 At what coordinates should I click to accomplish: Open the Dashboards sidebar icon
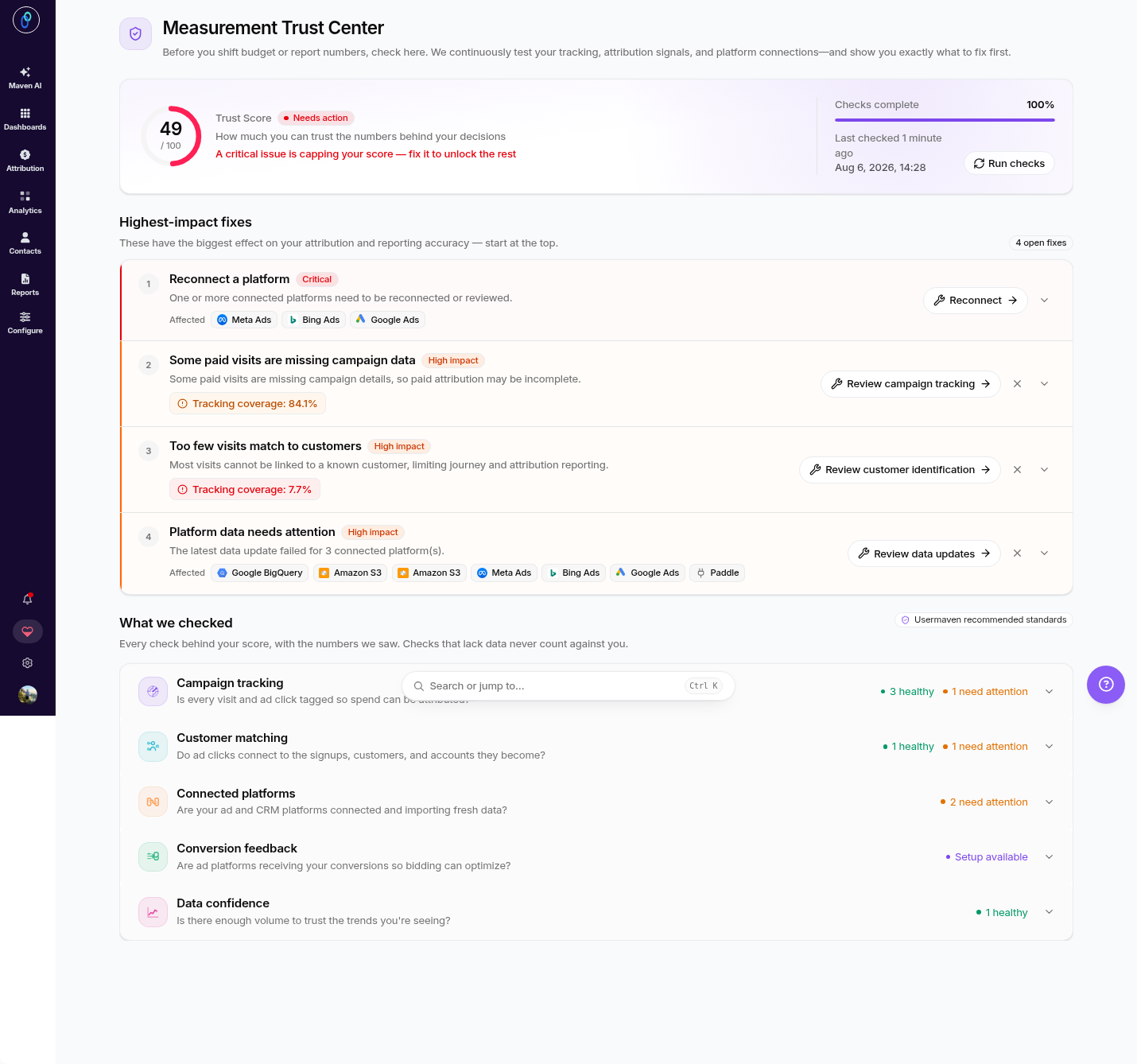coord(25,119)
